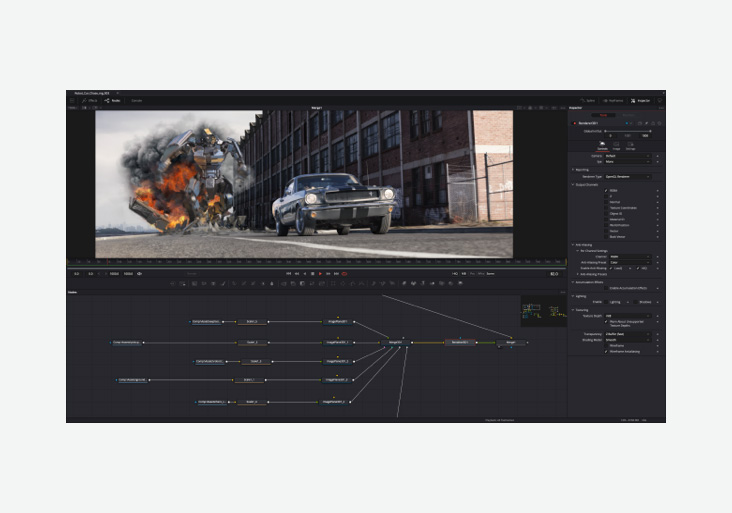This screenshot has height=513, width=732.
Task: Add a Merge node from the toolbar
Action: (283, 283)
